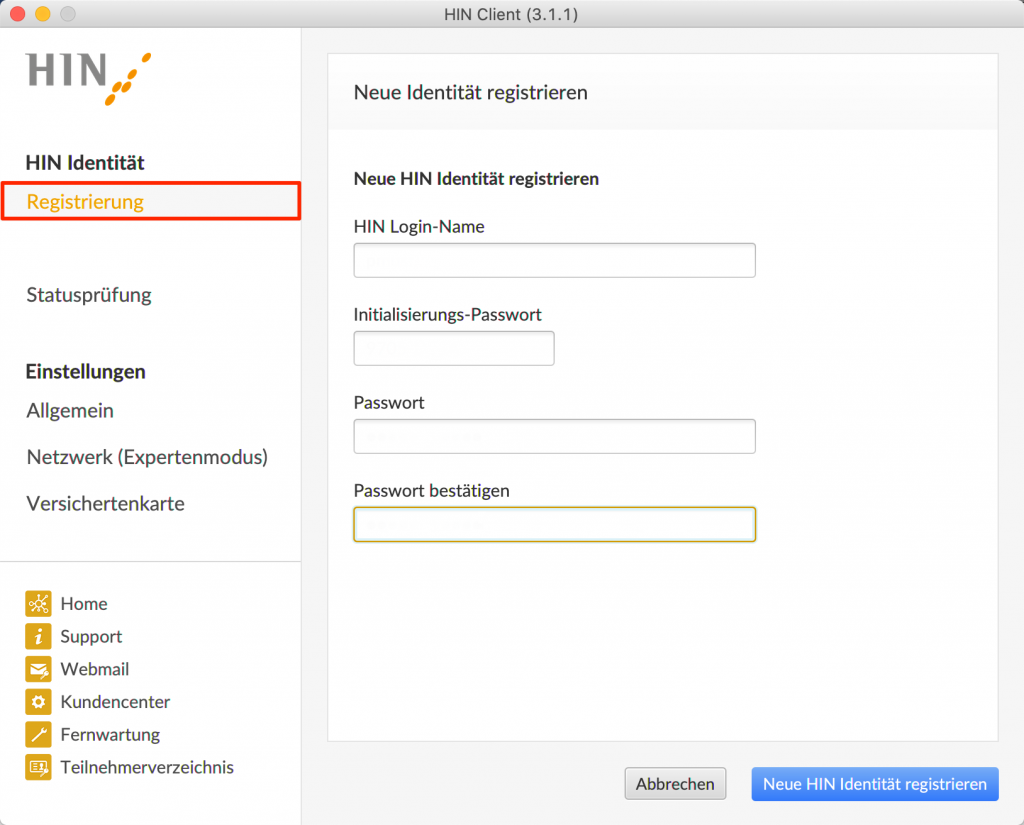Viewport: 1024px width, 825px height.
Task: Open the Support link text
Action: click(91, 636)
